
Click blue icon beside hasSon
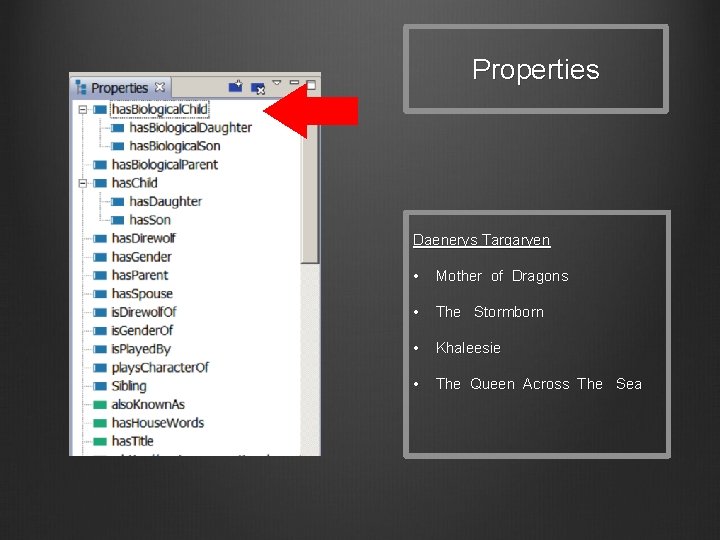pos(118,220)
